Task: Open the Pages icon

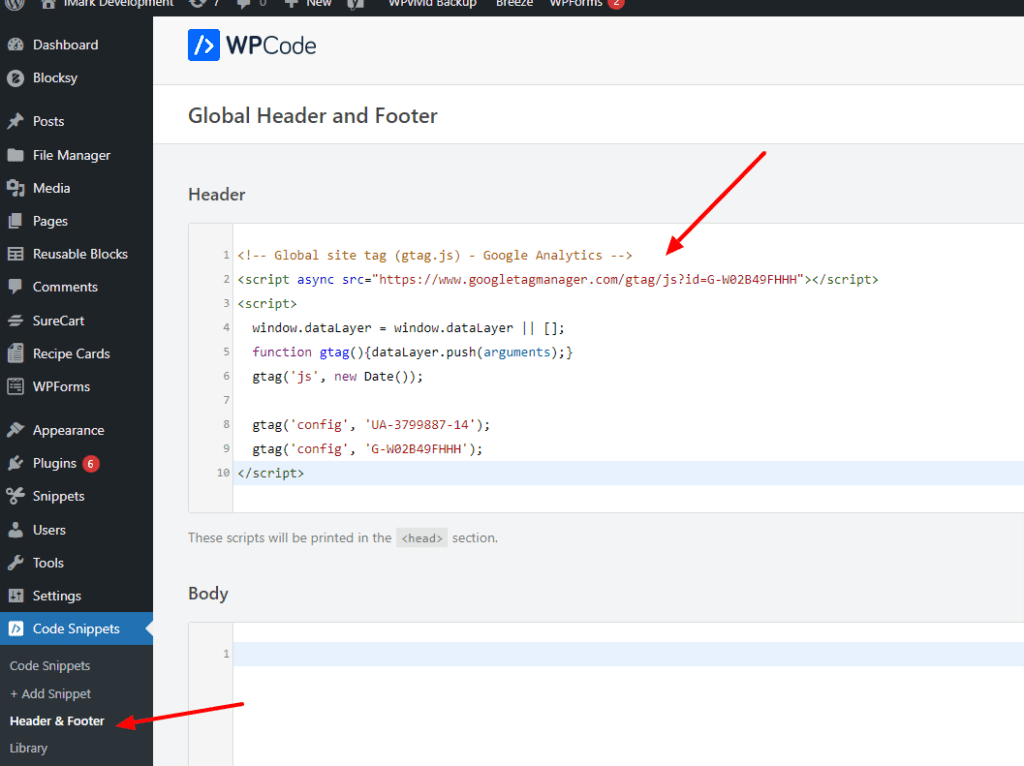Action: (16, 221)
